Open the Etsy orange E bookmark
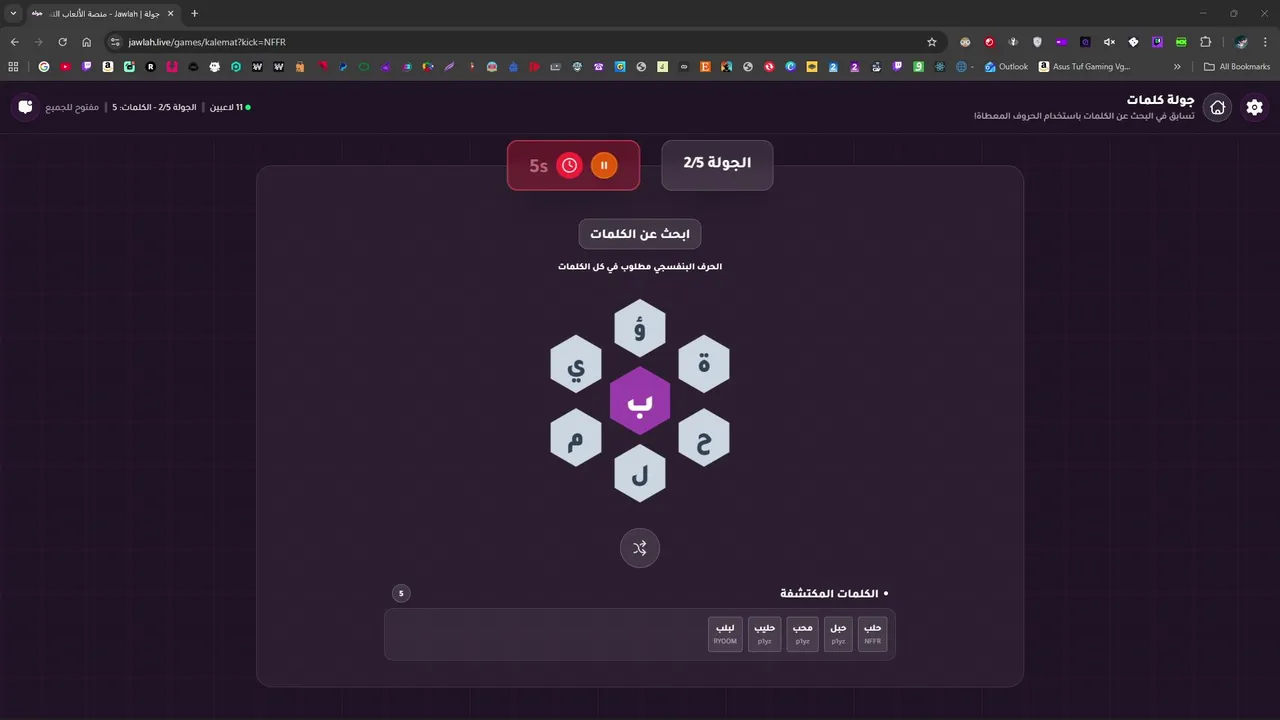 [x=705, y=67]
